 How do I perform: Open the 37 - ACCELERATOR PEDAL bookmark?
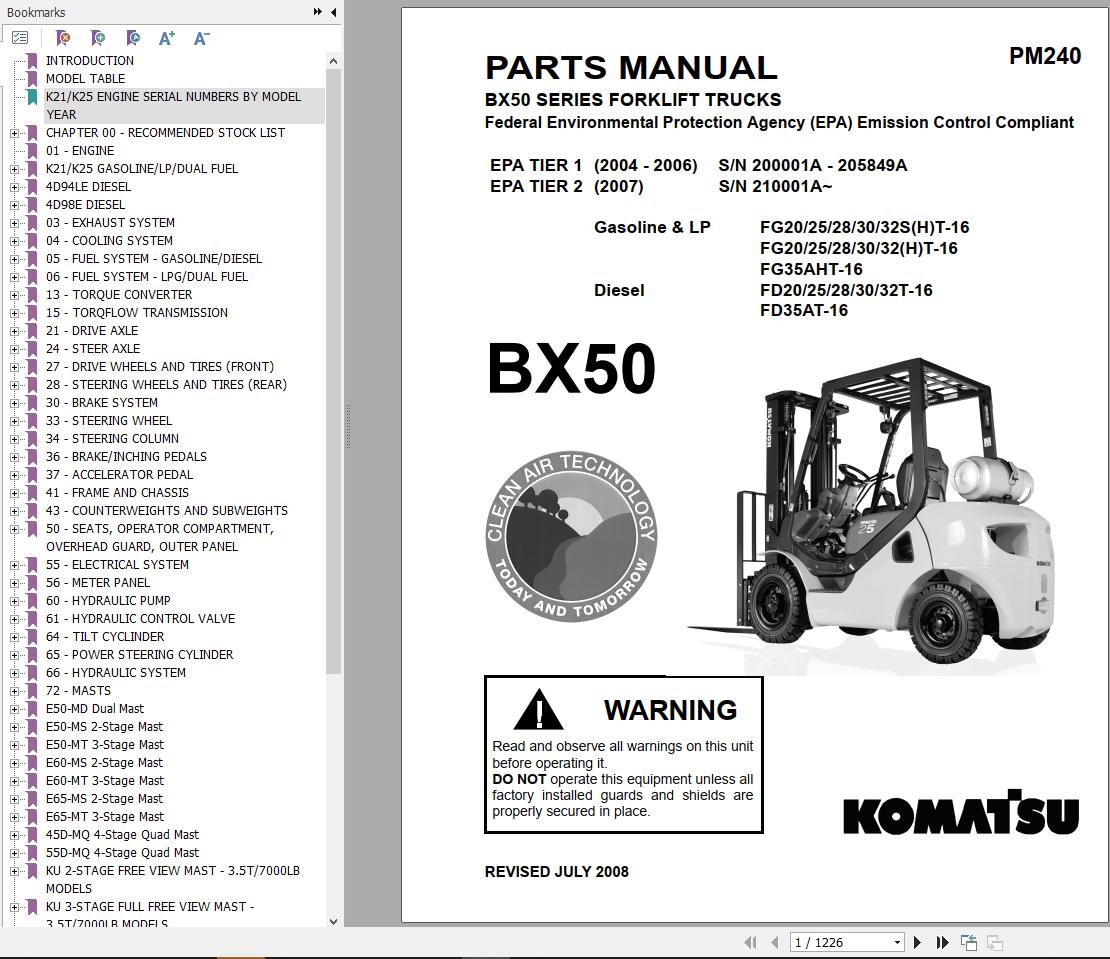point(120,475)
